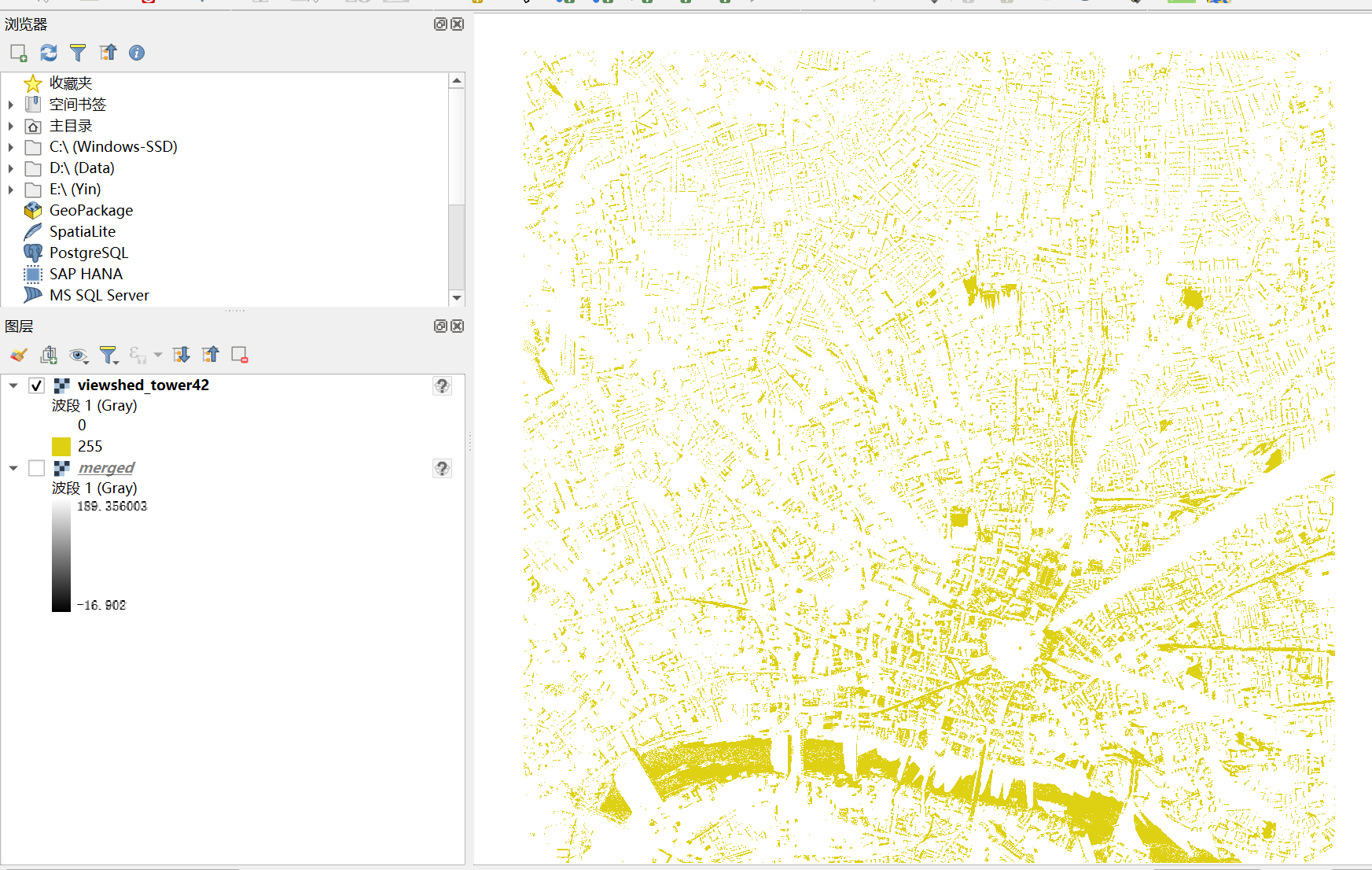The height and width of the screenshot is (870, 1372).
Task: Enable browser item properties info icon
Action: pyautogui.click(x=137, y=53)
